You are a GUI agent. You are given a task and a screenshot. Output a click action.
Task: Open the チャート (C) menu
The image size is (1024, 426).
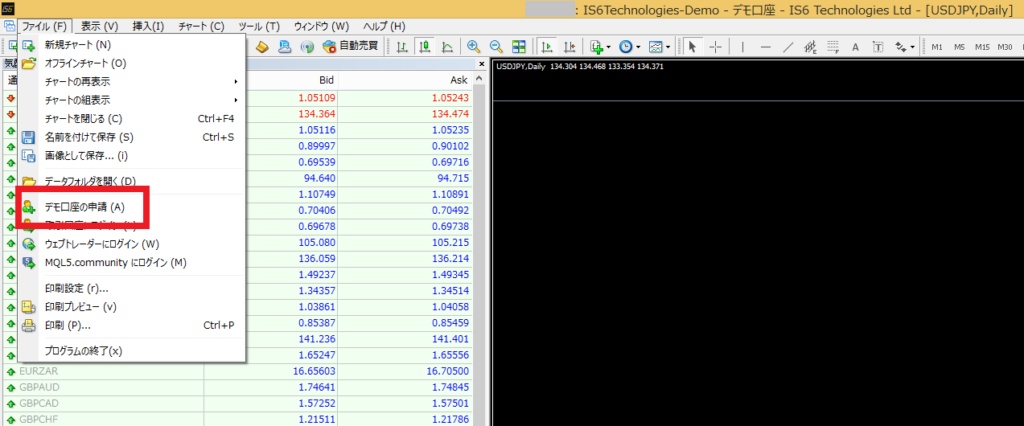coord(201,27)
